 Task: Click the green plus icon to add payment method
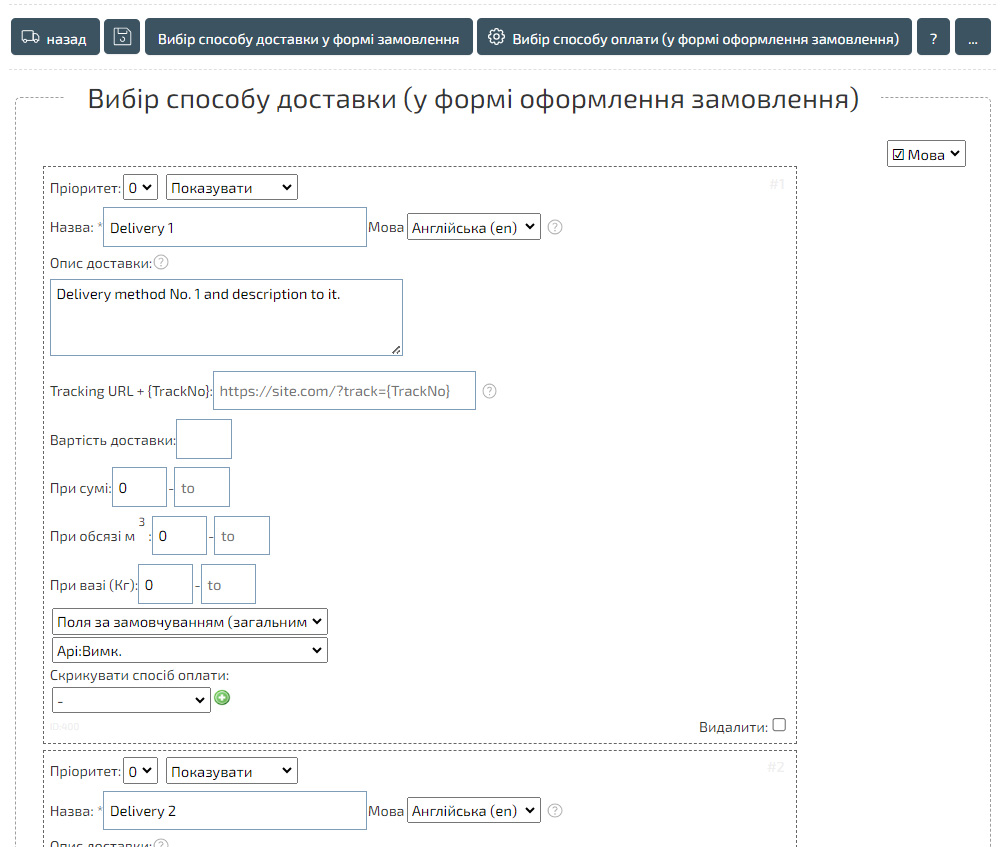point(222,699)
